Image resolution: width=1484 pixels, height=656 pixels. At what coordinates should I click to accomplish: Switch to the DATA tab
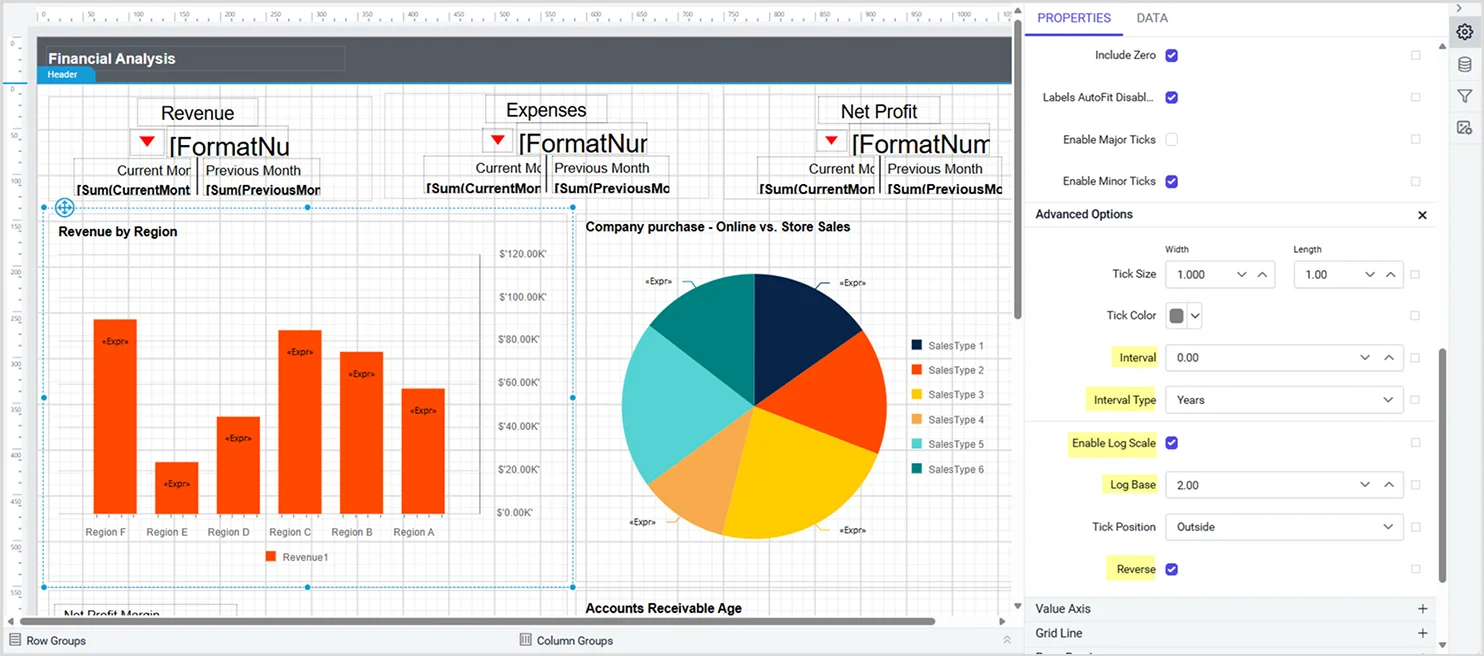click(x=1152, y=18)
